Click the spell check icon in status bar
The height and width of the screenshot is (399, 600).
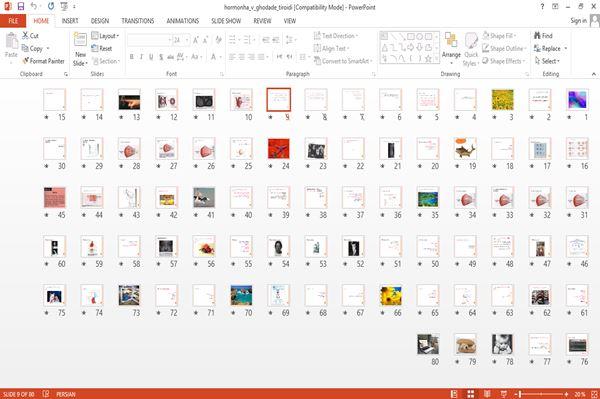pyautogui.click(x=46, y=394)
